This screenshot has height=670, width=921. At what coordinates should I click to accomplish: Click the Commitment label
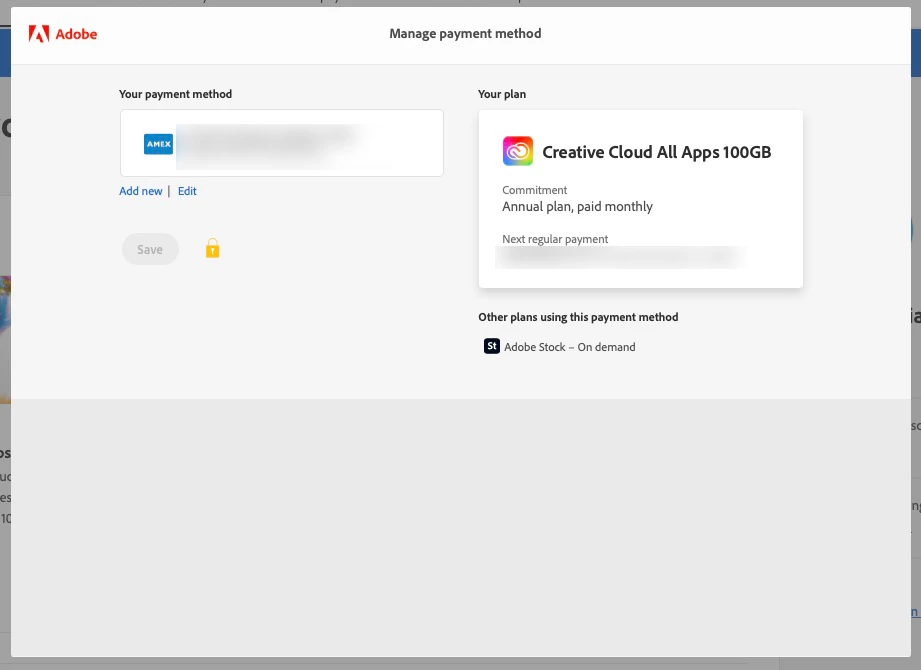tap(535, 190)
